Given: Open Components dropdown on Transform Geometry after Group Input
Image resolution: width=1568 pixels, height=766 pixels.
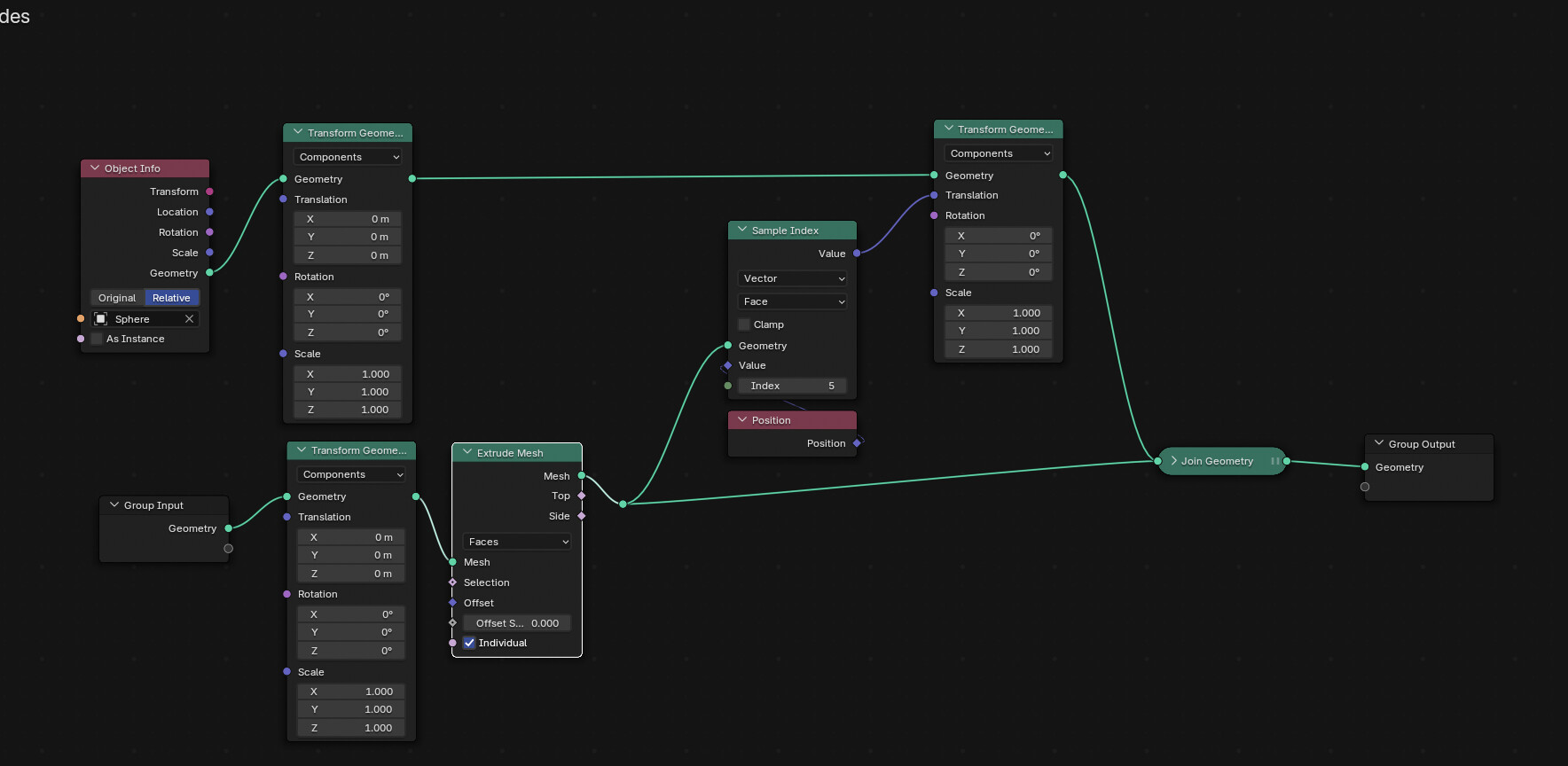Looking at the screenshot, I should pyautogui.click(x=352, y=474).
